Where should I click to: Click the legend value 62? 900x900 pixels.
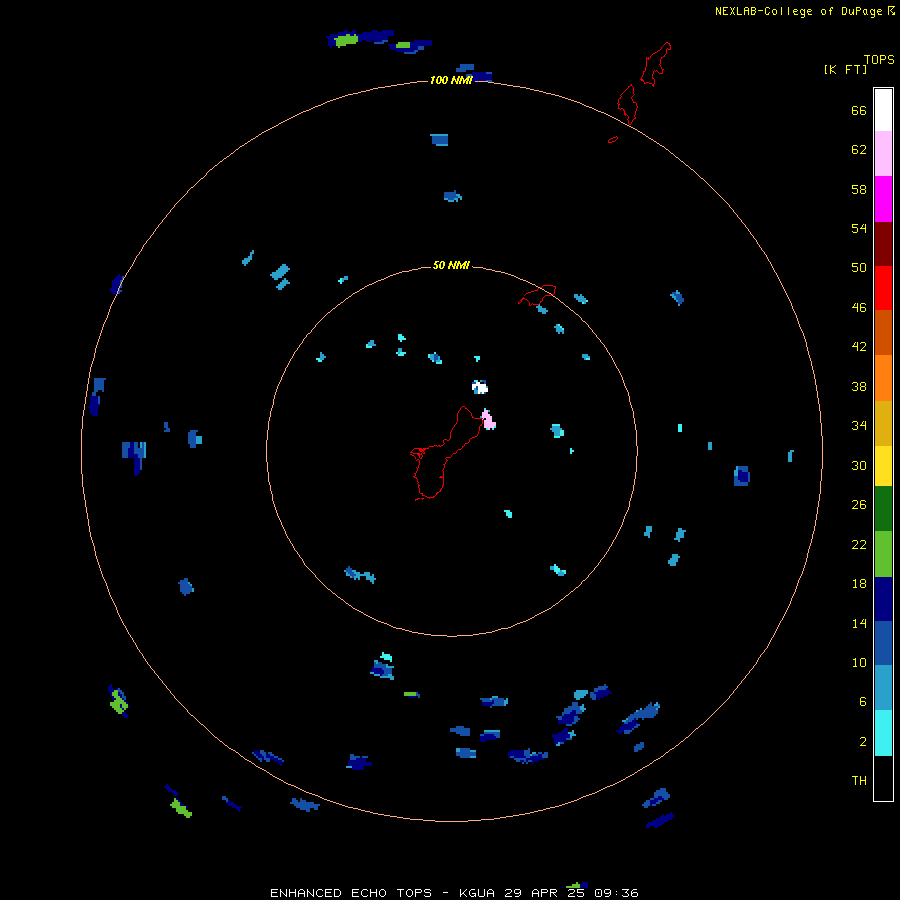[x=859, y=150]
